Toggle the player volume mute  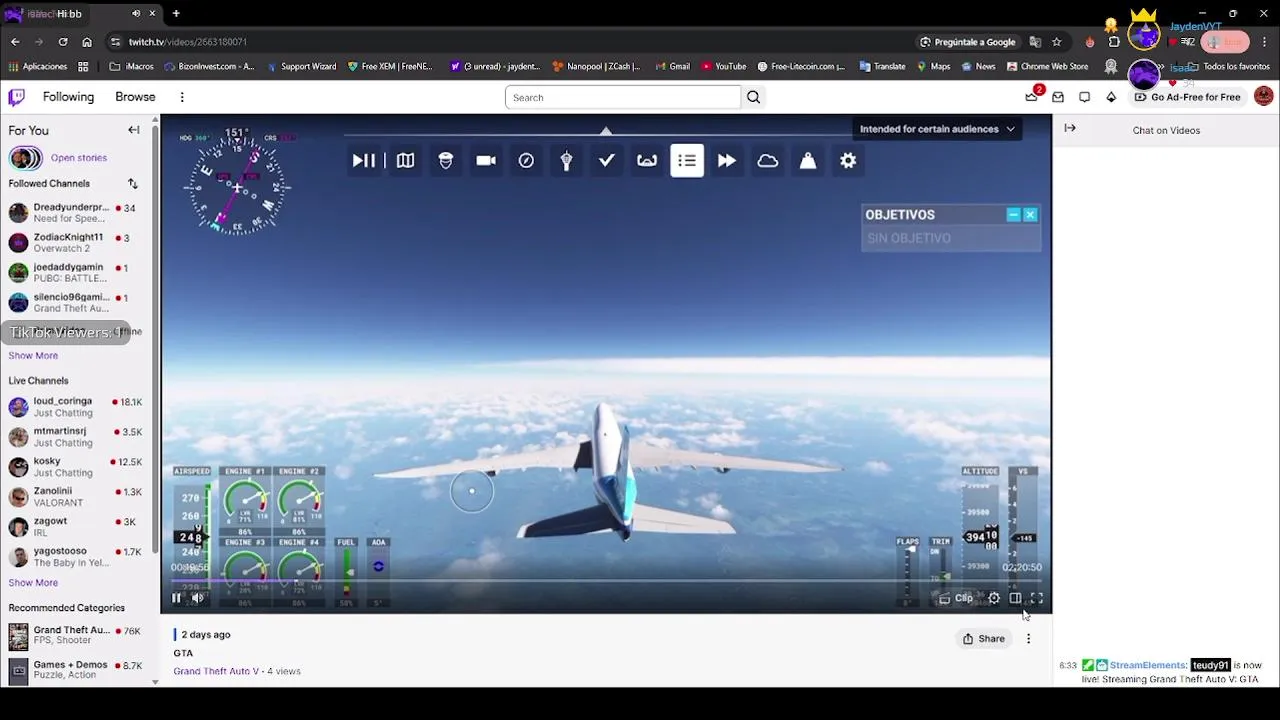(198, 598)
